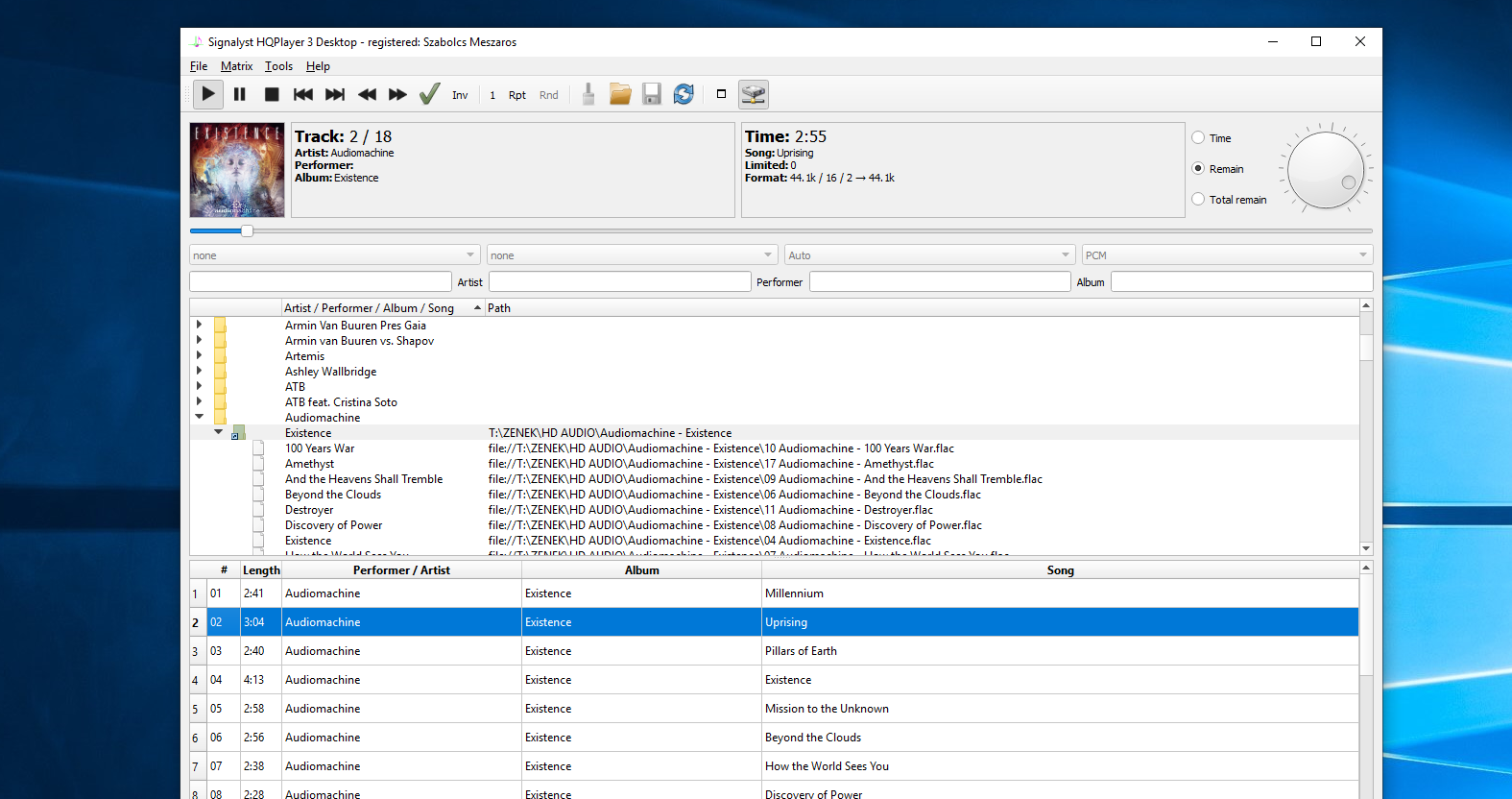Click the green checkmark icon
1512x799 pixels.
point(429,94)
